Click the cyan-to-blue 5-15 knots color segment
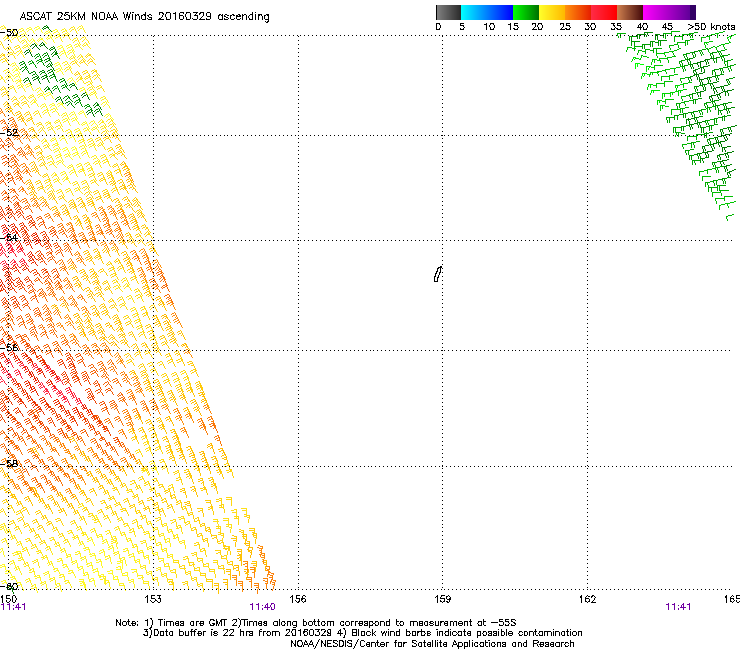Viewport: 740px width, 650px height. [487, 12]
